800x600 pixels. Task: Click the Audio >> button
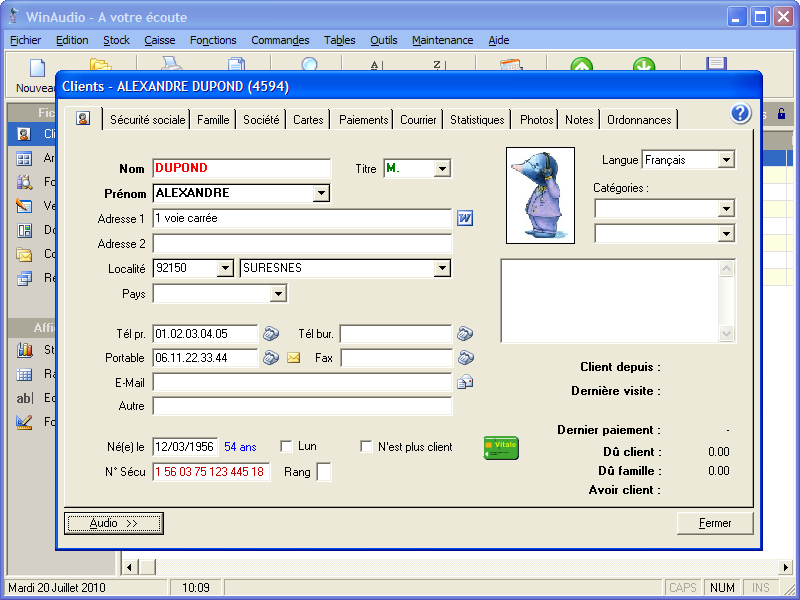pos(114,523)
